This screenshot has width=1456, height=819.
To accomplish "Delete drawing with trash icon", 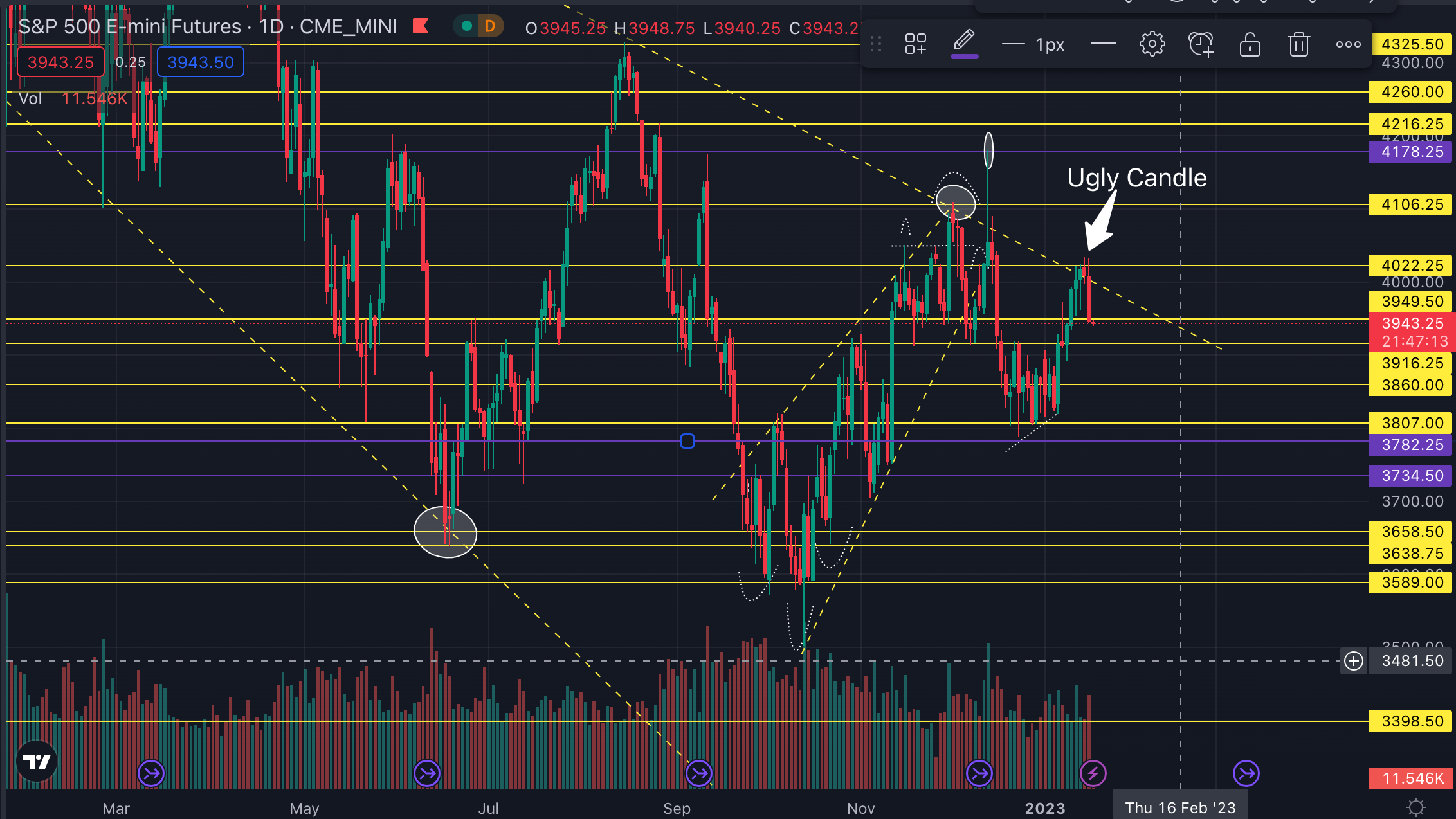I will point(1298,44).
